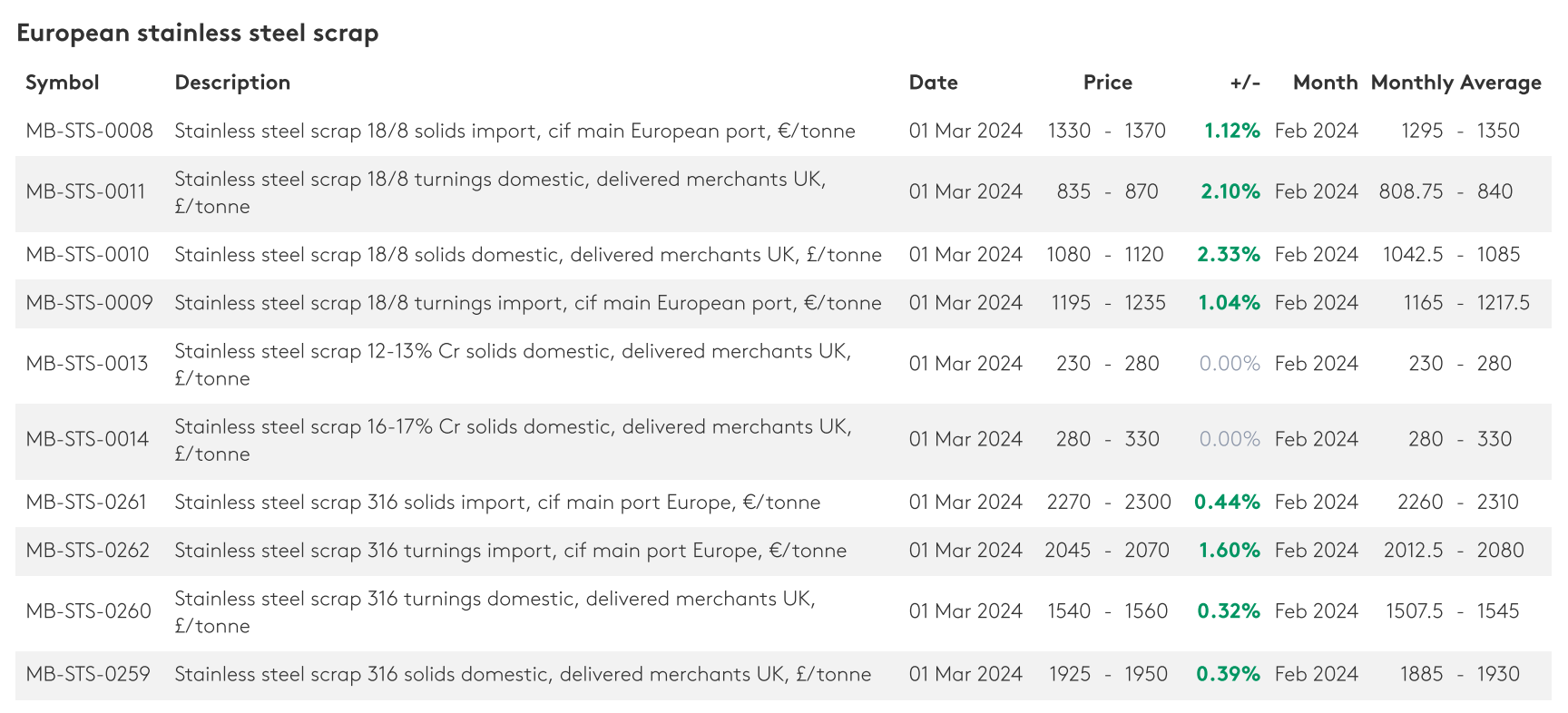Click the MB-STS-0008 symbol
Screen dimensions: 1568x713
[89, 131]
